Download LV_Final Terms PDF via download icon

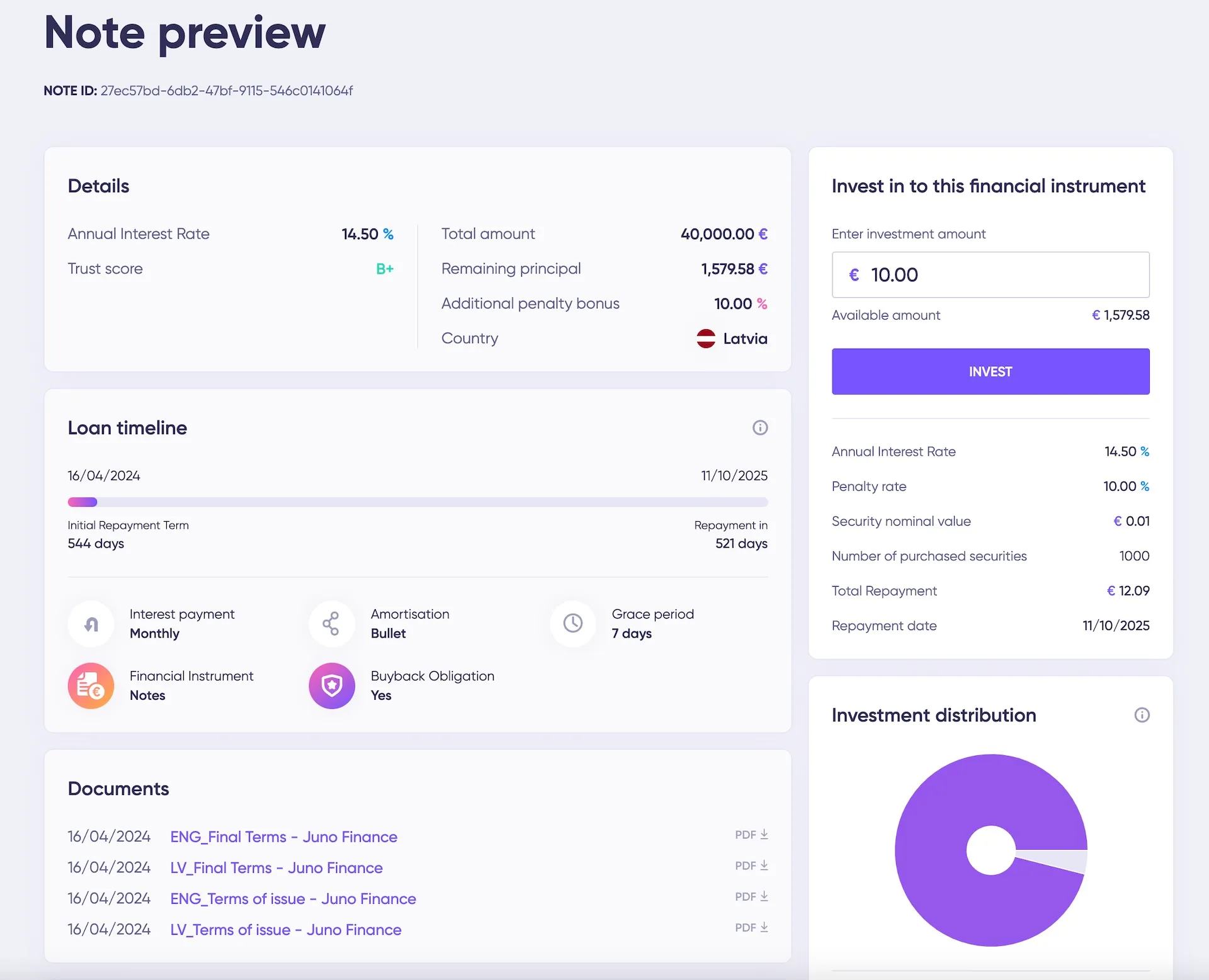point(764,865)
